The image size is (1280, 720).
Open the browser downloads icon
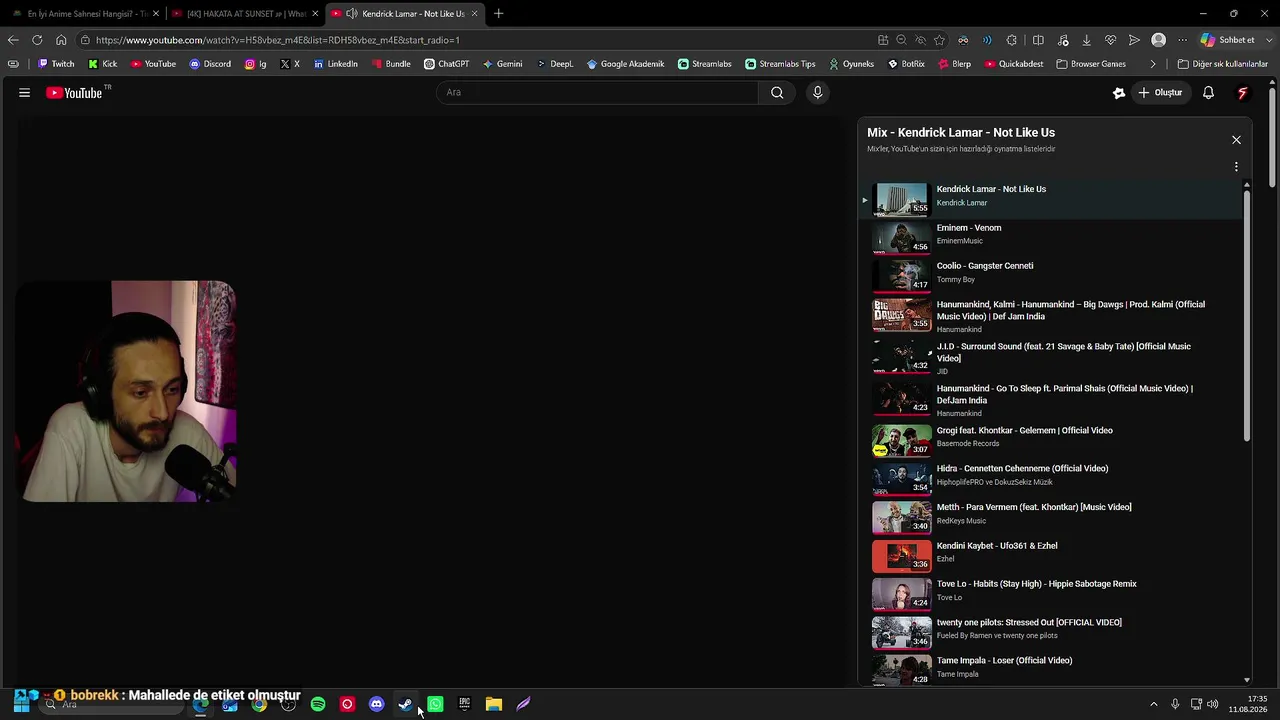(1086, 40)
